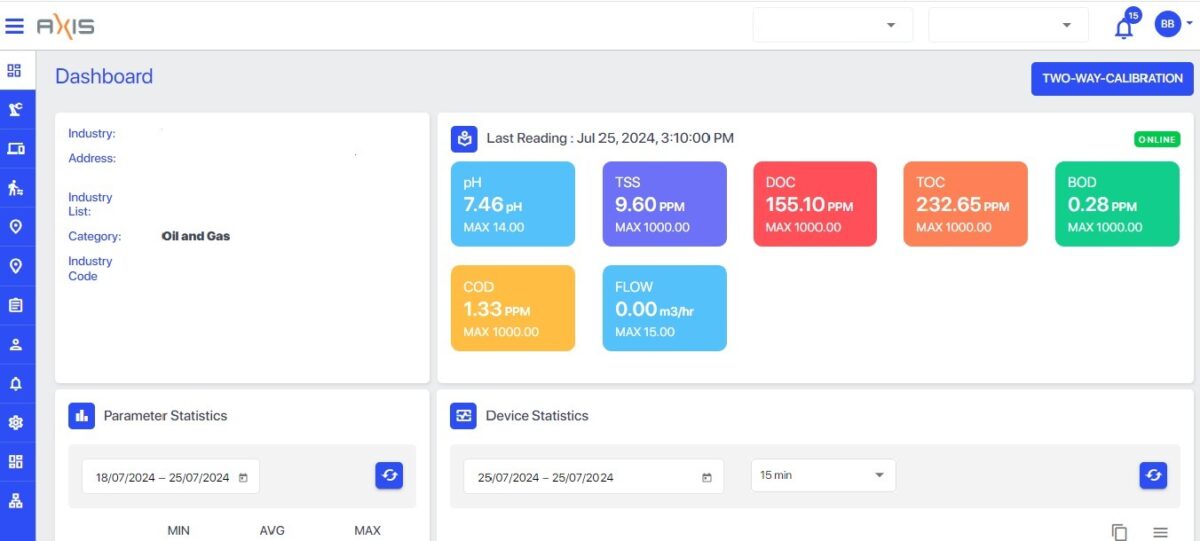Click the TWO-WAY-CALIBRATION button
The height and width of the screenshot is (541, 1200).
1112,78
